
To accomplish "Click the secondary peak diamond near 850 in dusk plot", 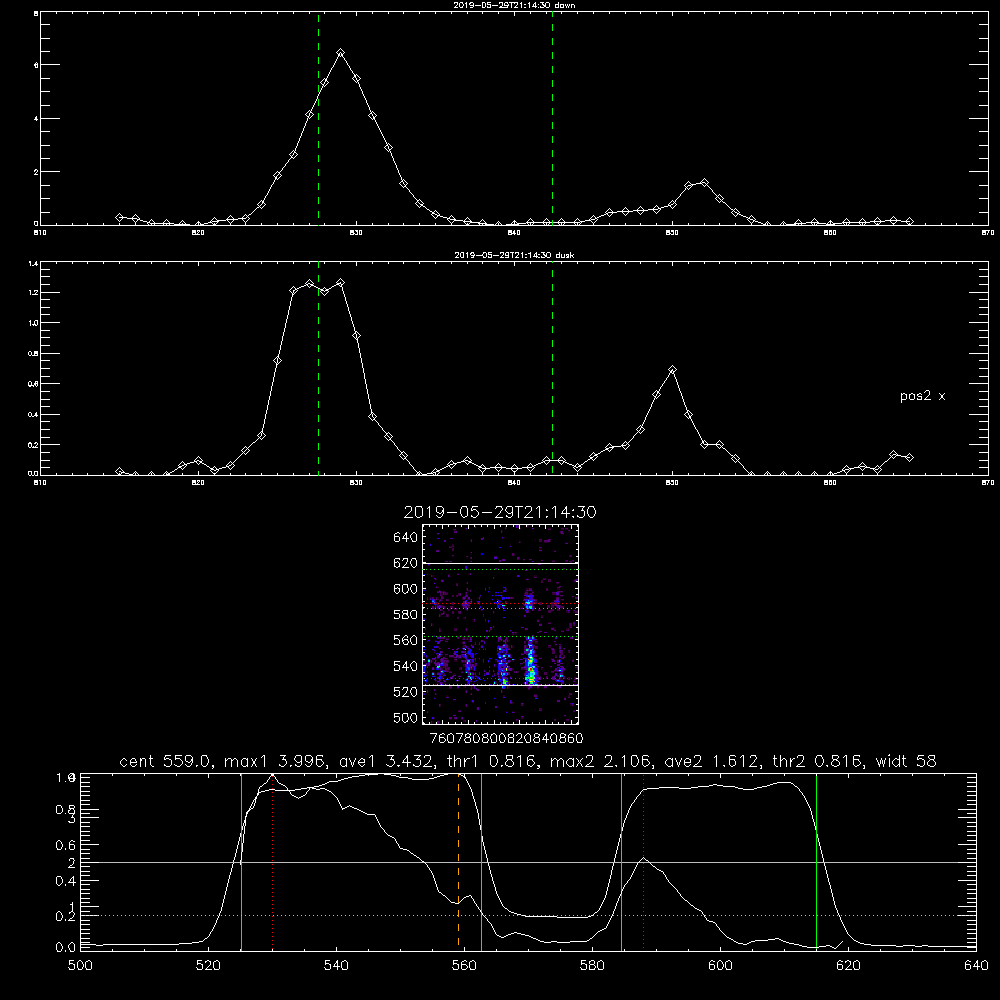I will pos(672,369).
